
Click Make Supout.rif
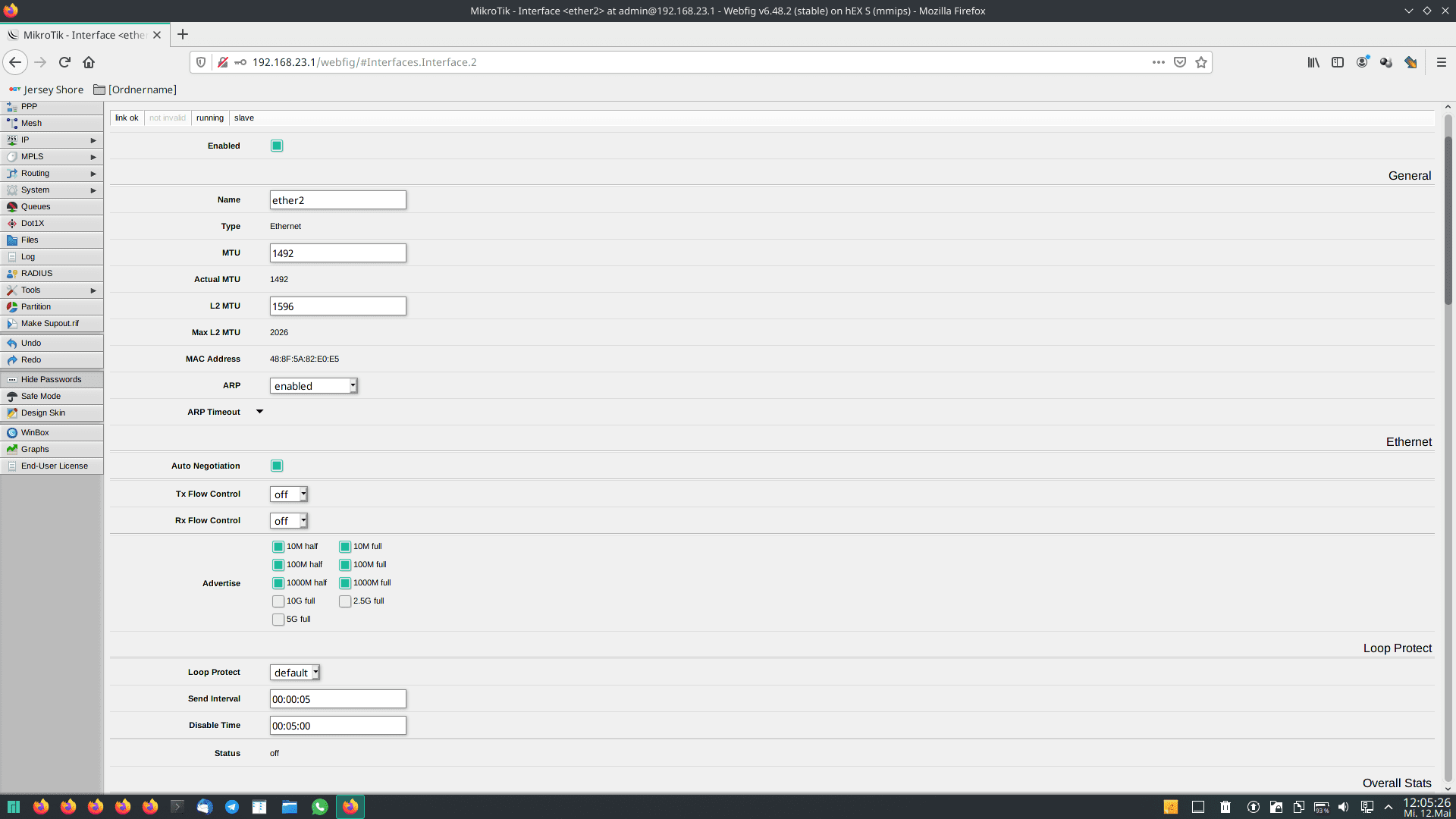(52, 324)
